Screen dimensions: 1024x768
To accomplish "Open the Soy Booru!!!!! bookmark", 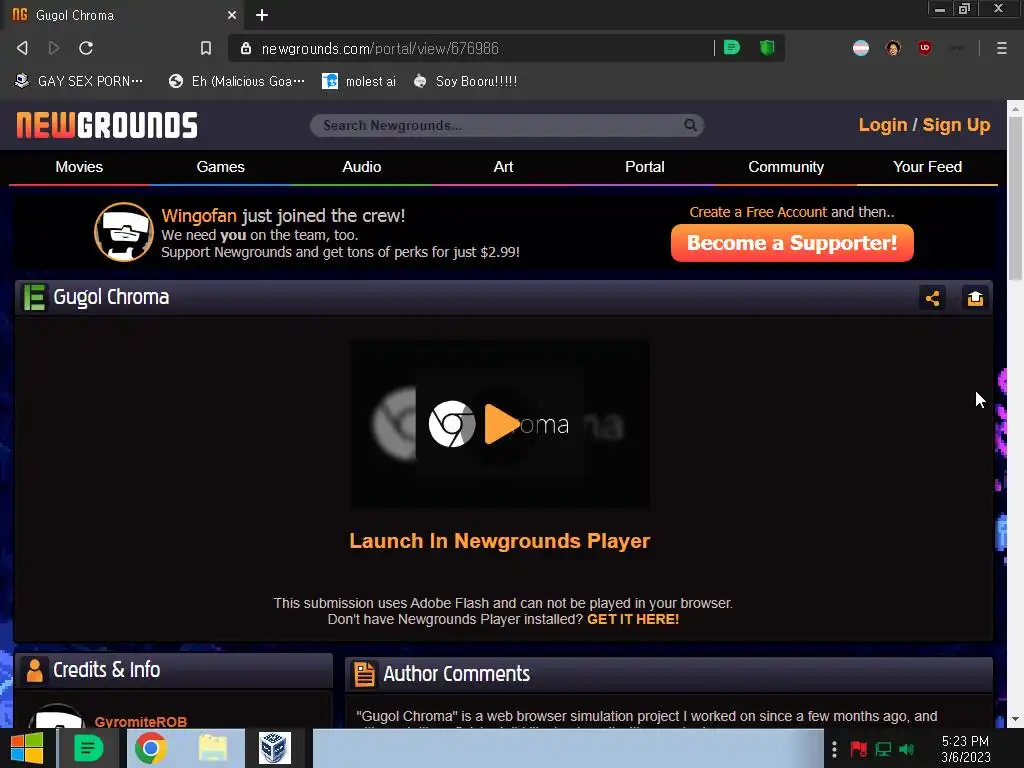I will [x=466, y=81].
